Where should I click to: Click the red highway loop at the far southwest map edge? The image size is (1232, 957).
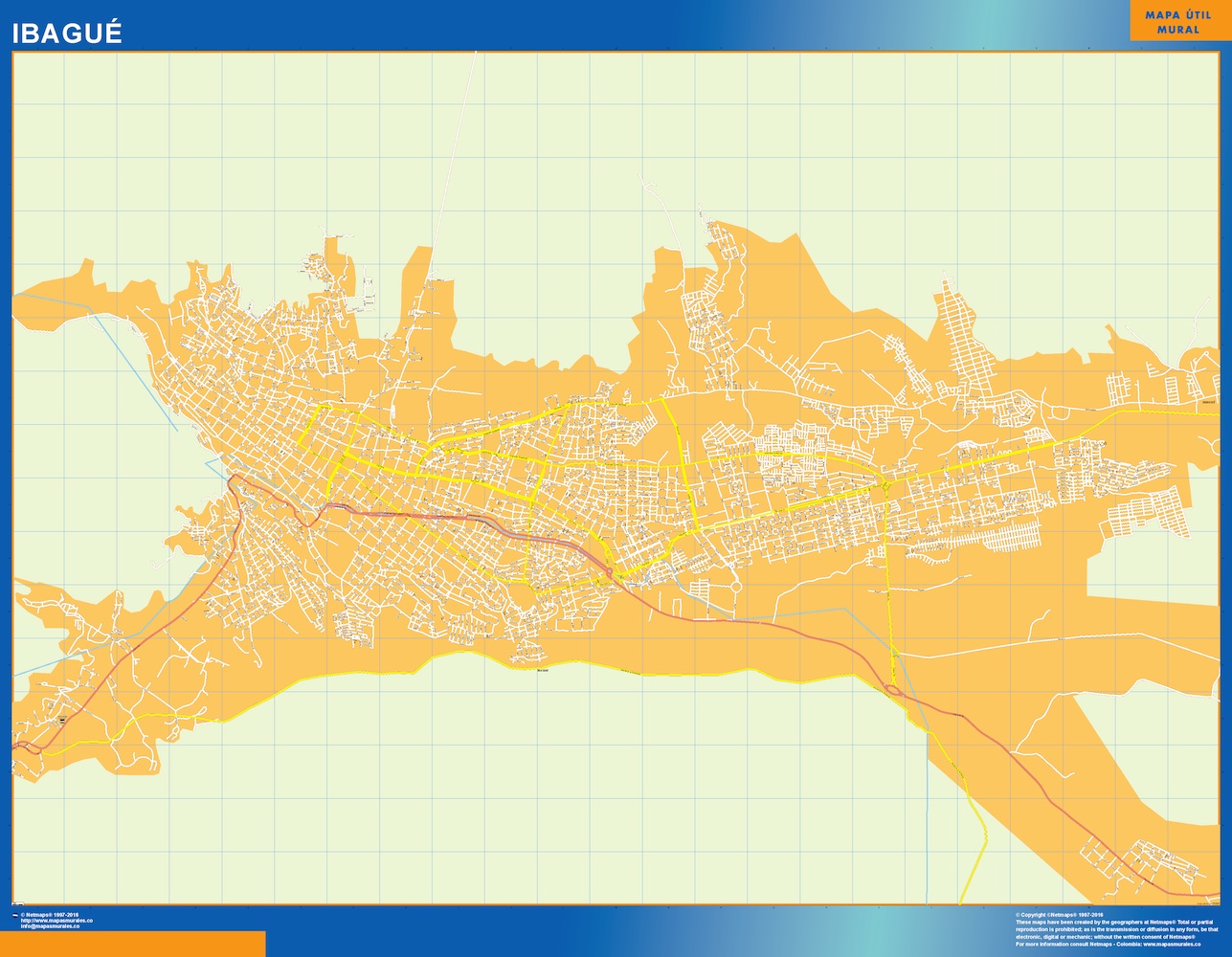[x=26, y=745]
